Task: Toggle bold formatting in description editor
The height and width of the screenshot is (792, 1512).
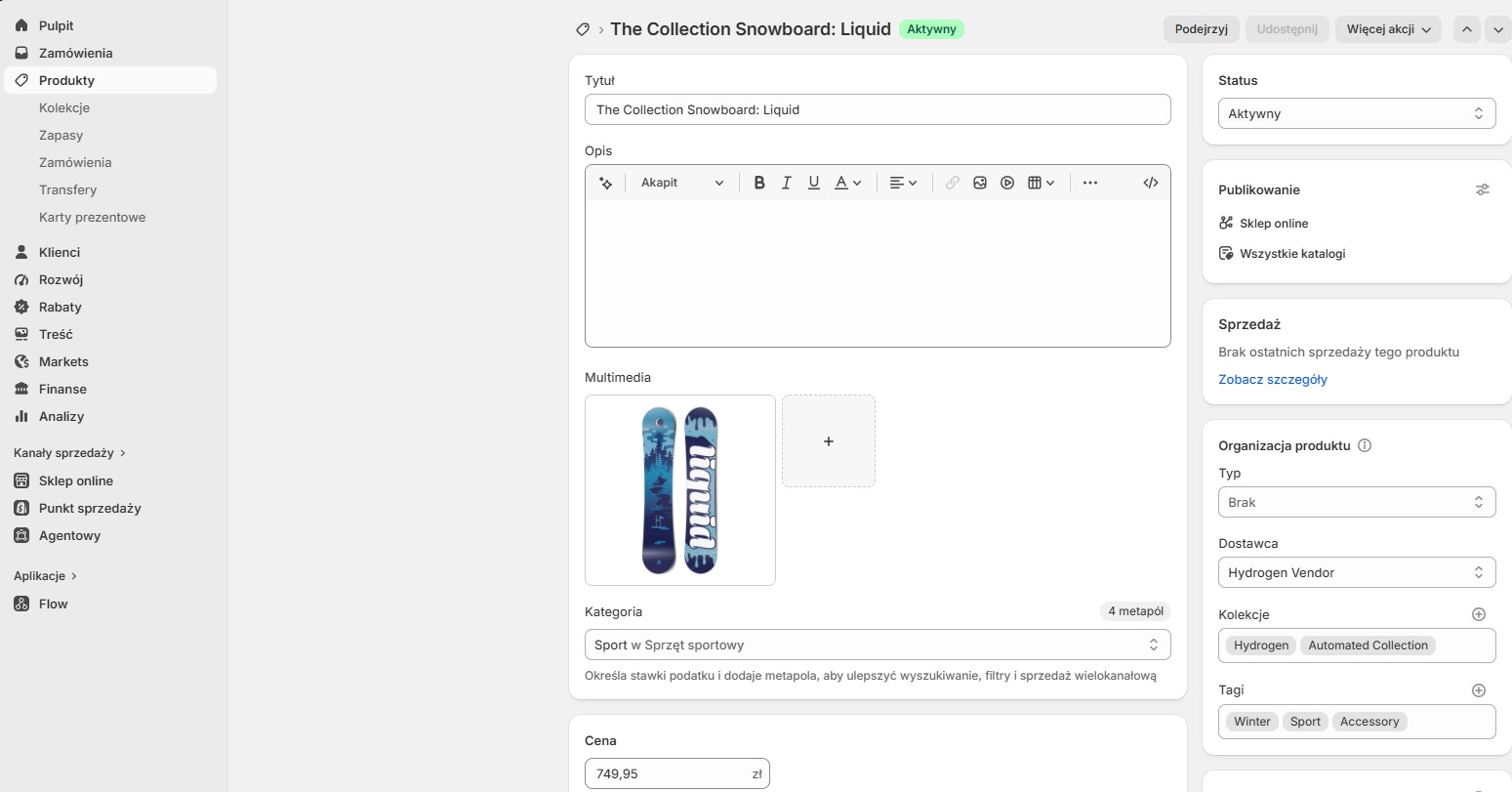Action: [x=759, y=183]
